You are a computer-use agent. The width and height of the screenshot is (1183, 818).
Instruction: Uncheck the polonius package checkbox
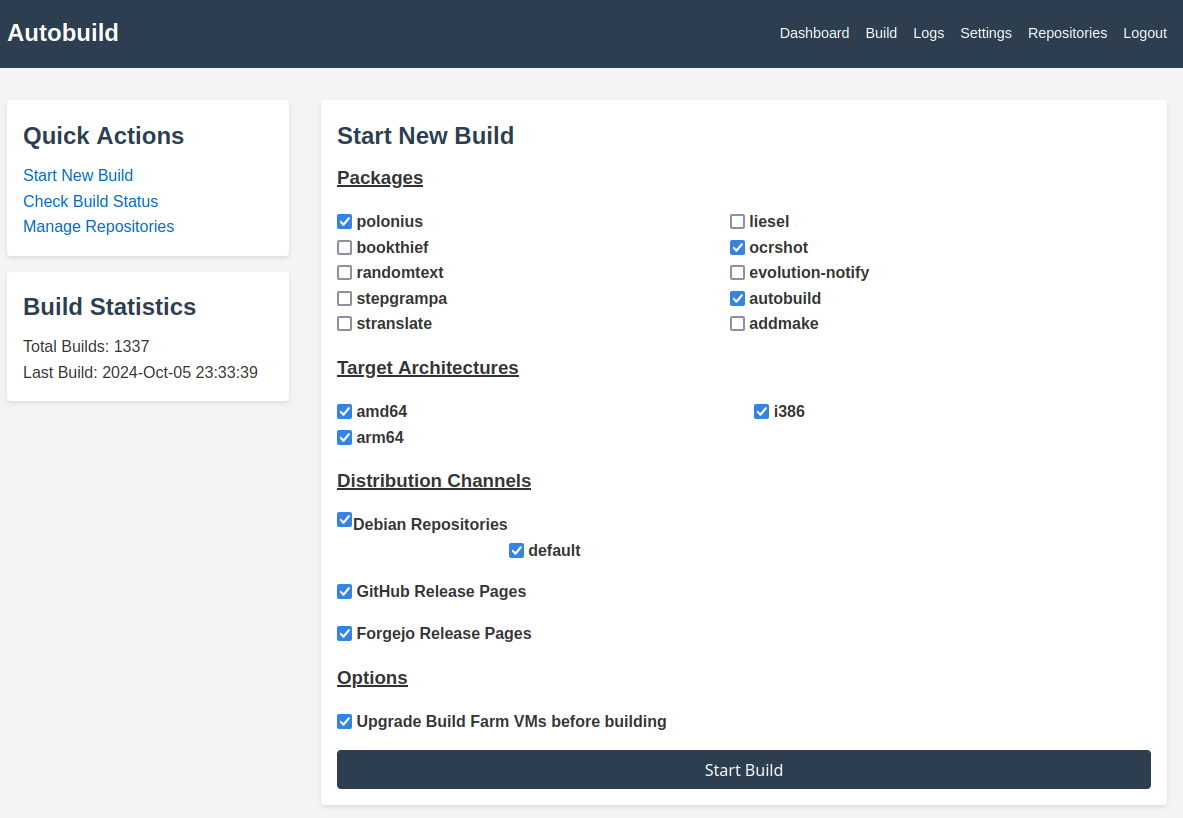344,222
